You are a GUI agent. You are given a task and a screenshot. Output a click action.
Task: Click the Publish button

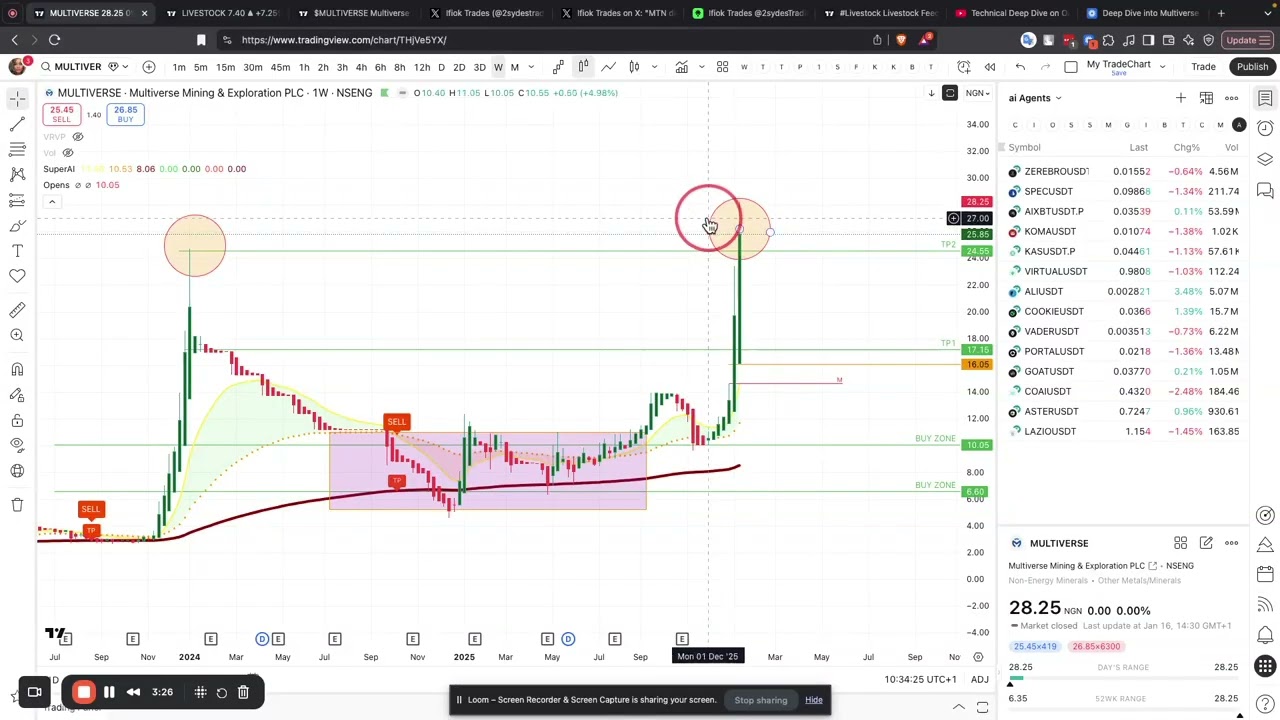(x=1252, y=67)
